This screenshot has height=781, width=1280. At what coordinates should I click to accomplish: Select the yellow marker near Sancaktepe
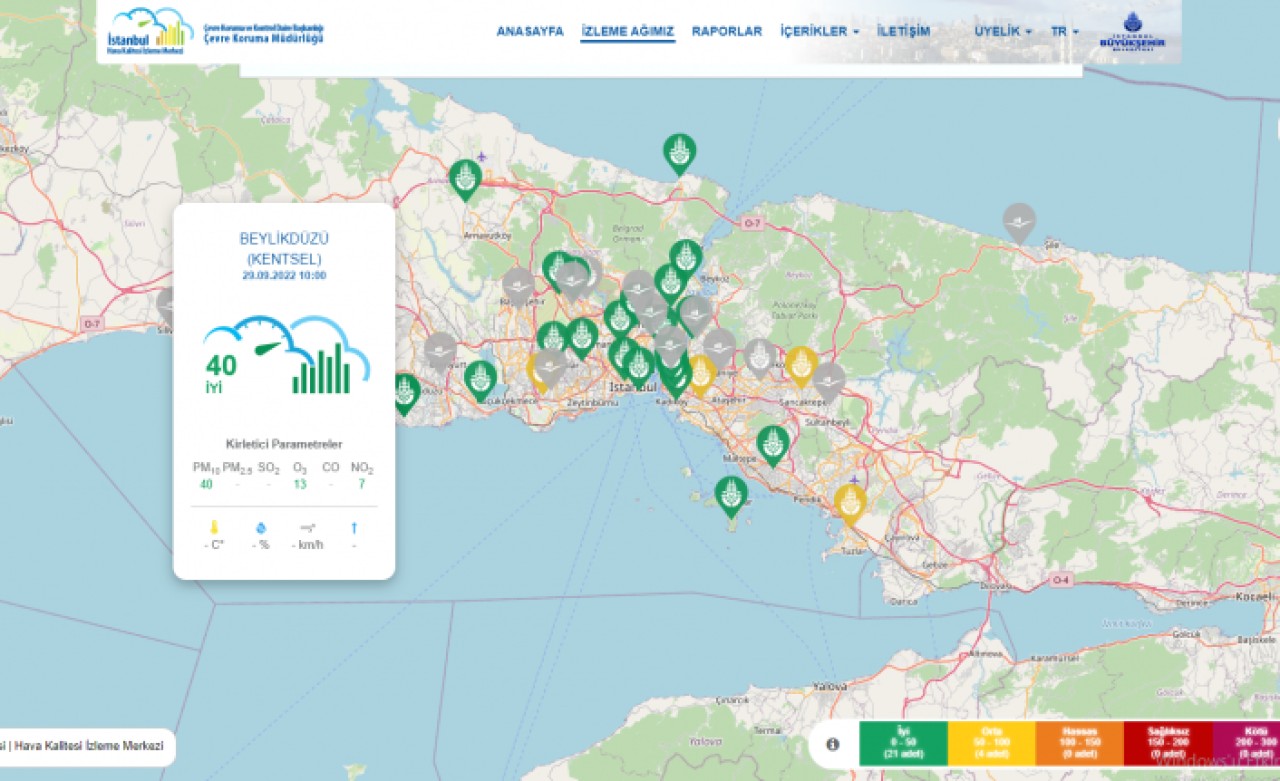click(801, 364)
